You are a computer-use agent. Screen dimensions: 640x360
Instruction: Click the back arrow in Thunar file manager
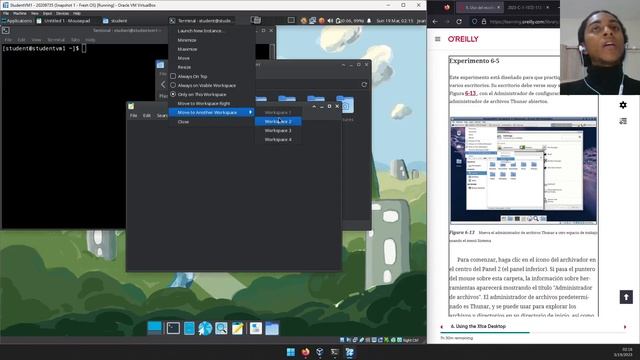coord(163,84)
